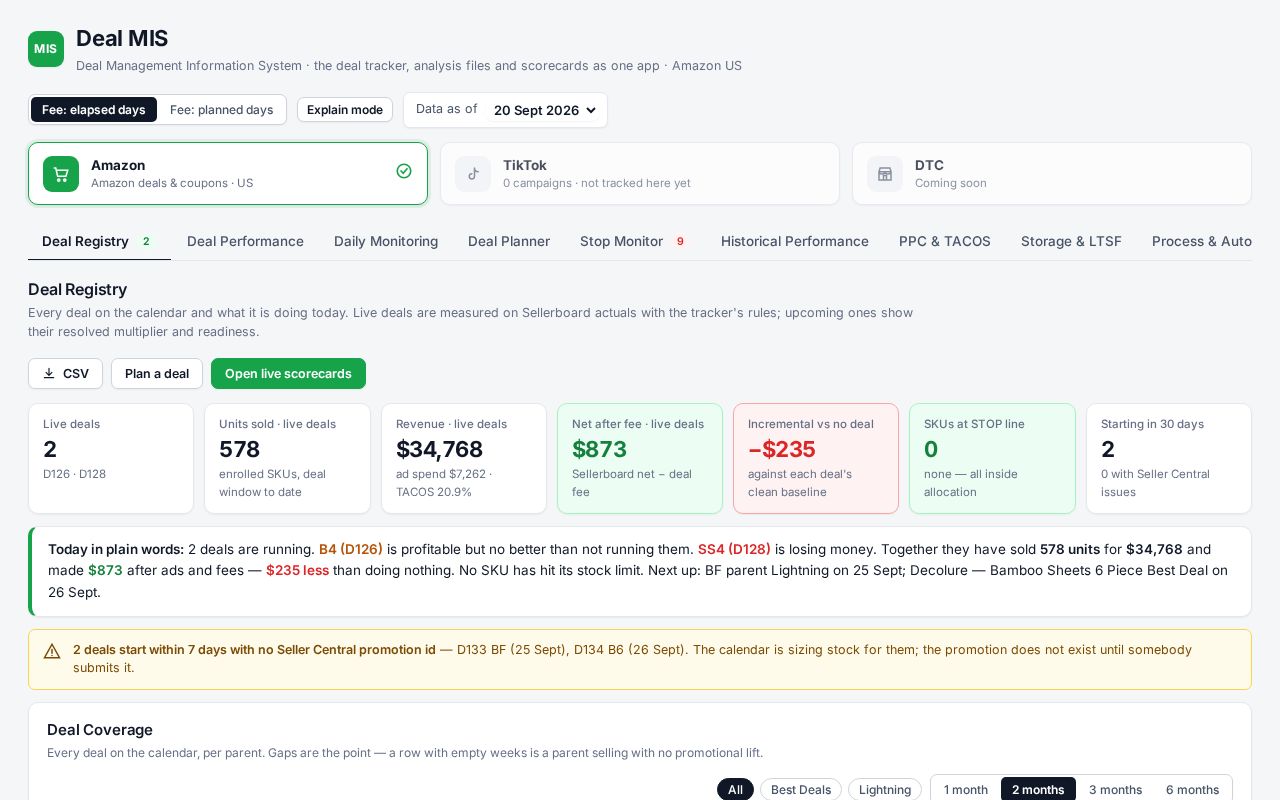The height and width of the screenshot is (800, 1280).
Task: Switch fee mode to planned days
Action: pyautogui.click(x=222, y=110)
